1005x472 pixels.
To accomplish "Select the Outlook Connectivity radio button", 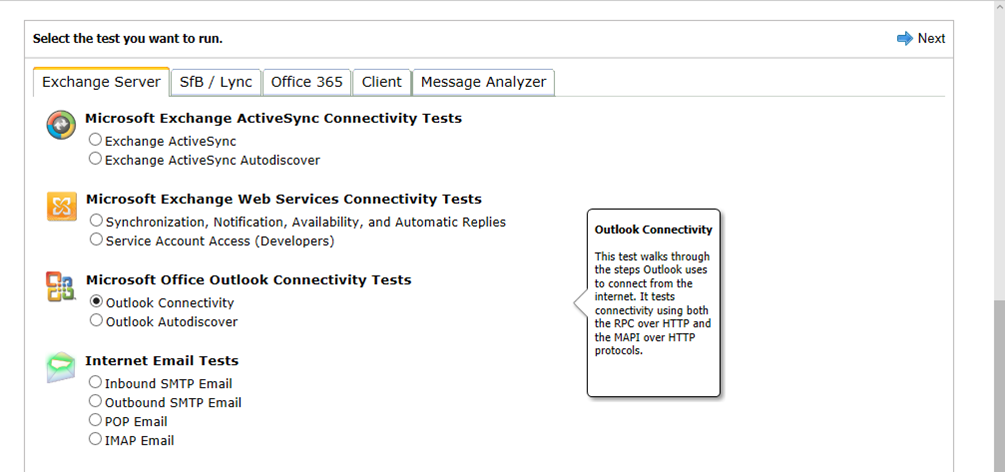I will point(96,301).
